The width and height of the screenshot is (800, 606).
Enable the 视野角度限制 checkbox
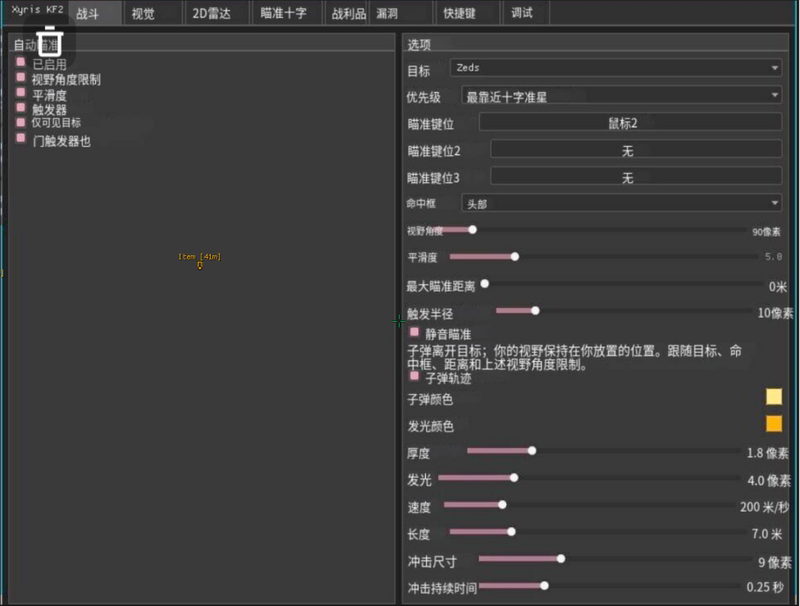pyautogui.click(x=20, y=78)
